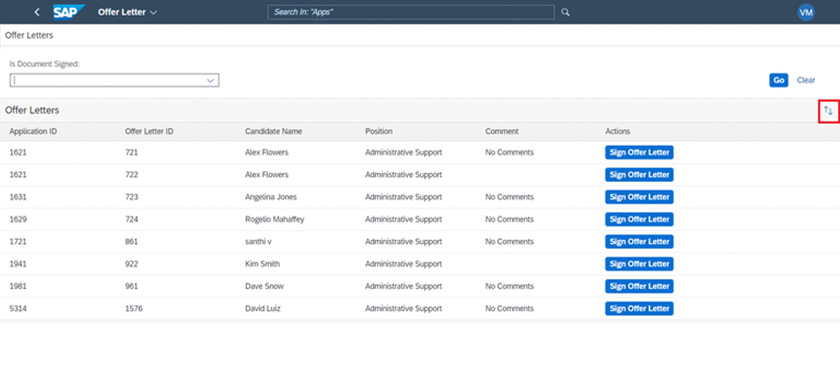Go back with the header arrow
The image size is (840, 390).
click(36, 12)
